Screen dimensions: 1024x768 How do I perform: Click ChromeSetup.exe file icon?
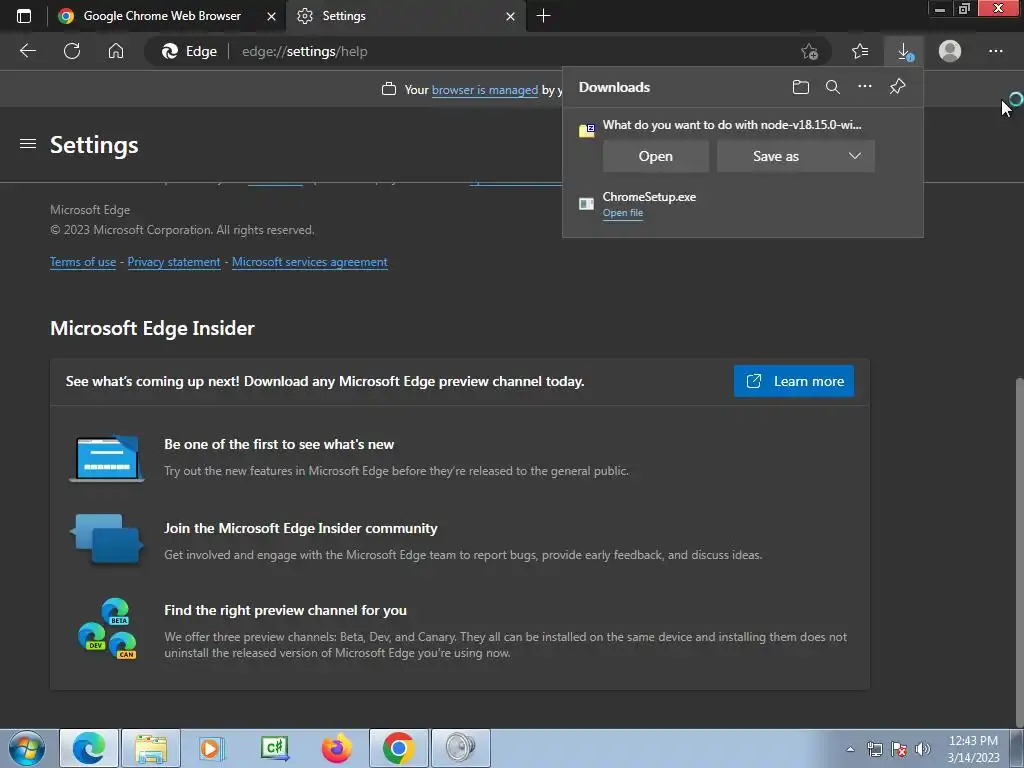586,204
